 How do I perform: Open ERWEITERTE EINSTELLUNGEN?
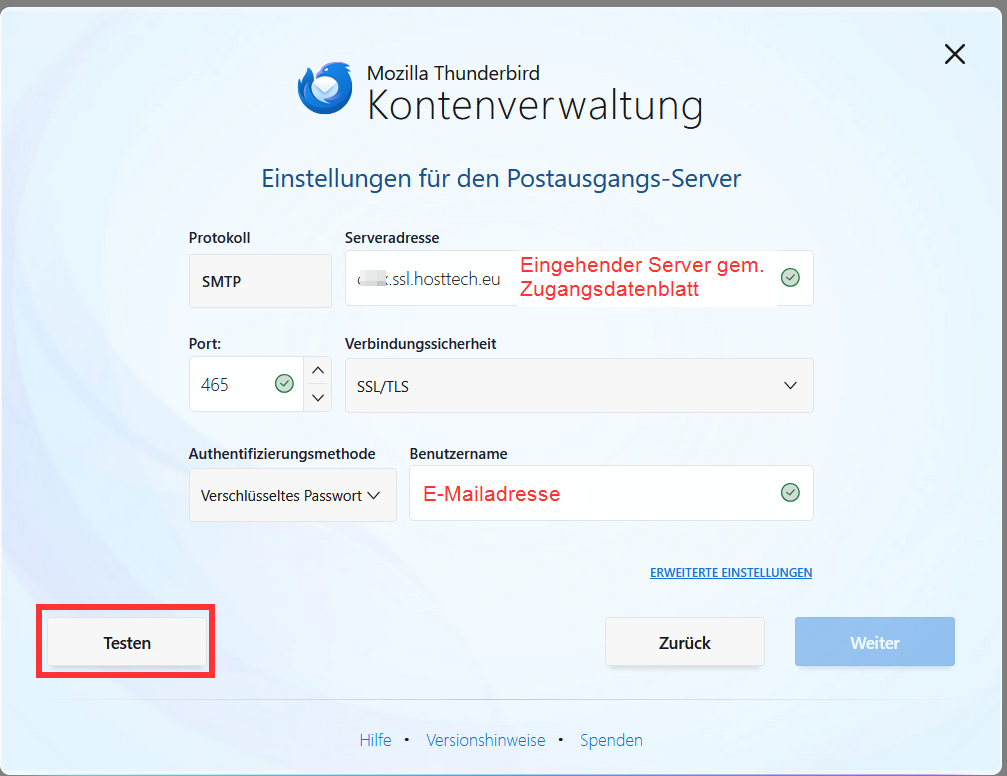pyautogui.click(x=731, y=572)
